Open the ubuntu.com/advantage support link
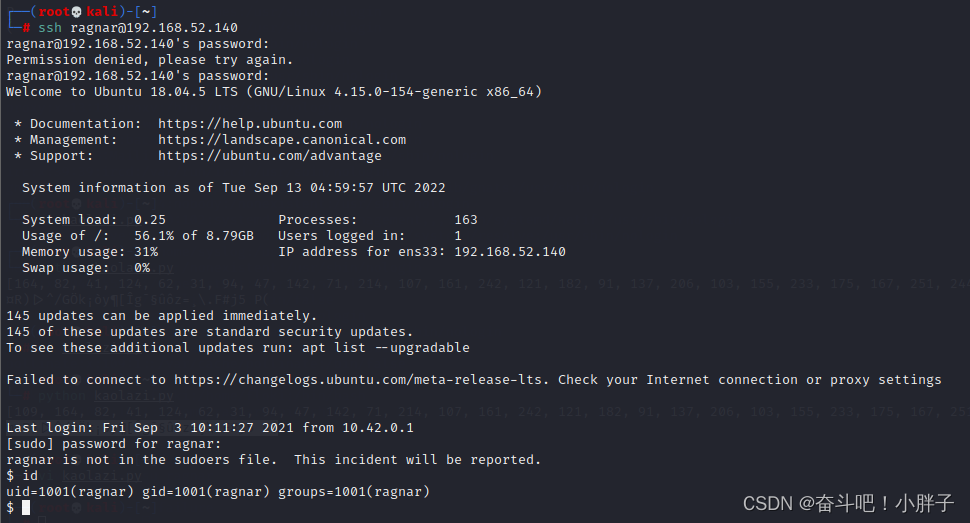Viewport: 970px width, 523px height. click(270, 156)
